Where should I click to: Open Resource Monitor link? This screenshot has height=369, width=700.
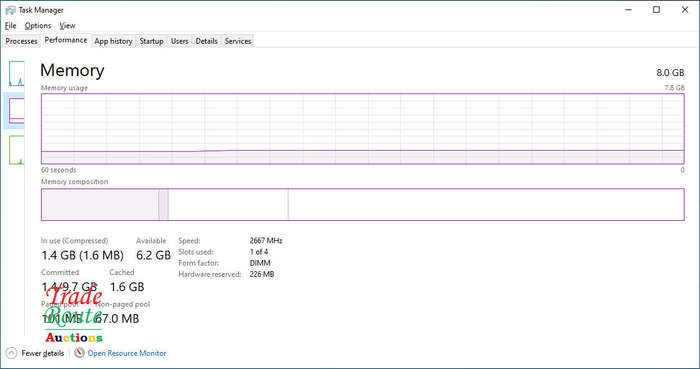point(127,353)
